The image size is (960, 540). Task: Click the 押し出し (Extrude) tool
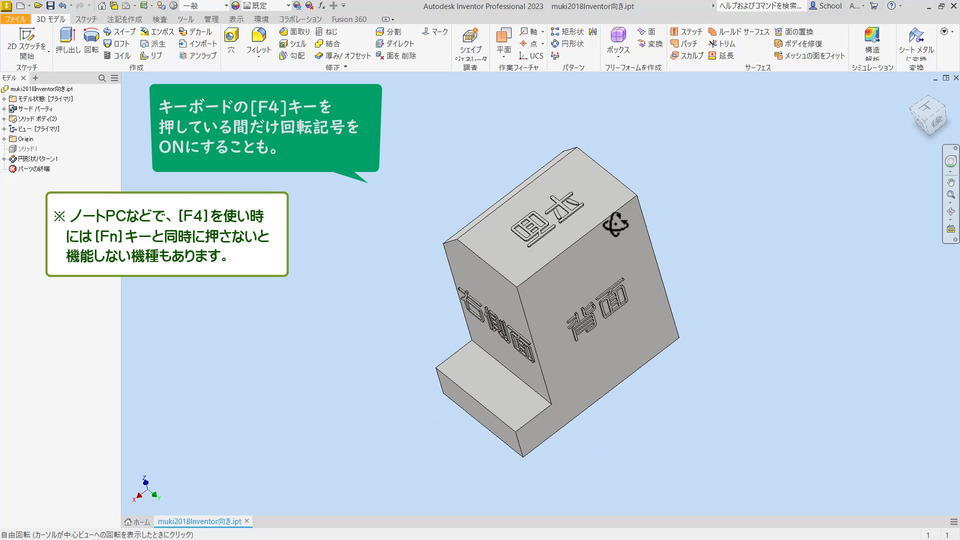tap(68, 40)
